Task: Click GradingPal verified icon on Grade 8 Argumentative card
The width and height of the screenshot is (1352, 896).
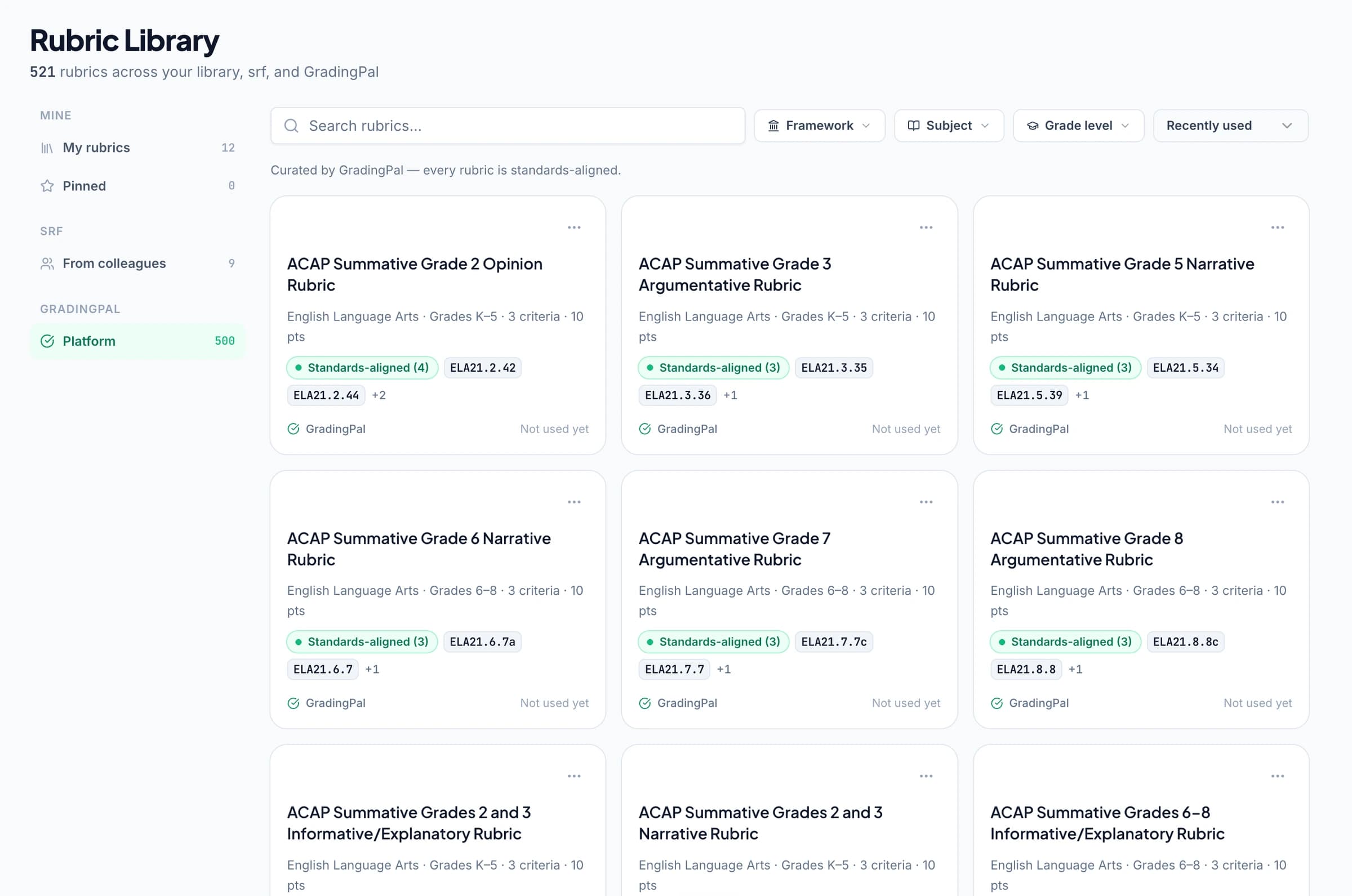Action: 997,703
